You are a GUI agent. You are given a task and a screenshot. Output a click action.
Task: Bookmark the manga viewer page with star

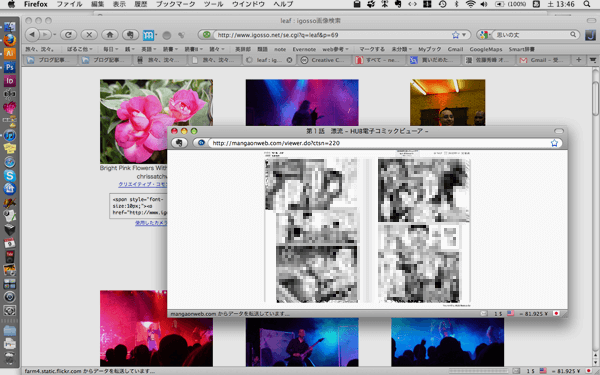click(x=554, y=143)
